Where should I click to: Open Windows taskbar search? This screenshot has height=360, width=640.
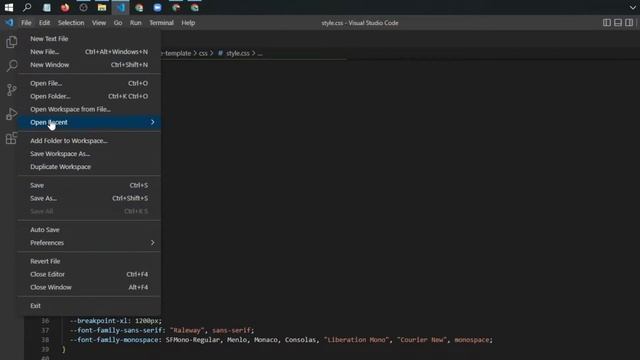coord(27,7)
